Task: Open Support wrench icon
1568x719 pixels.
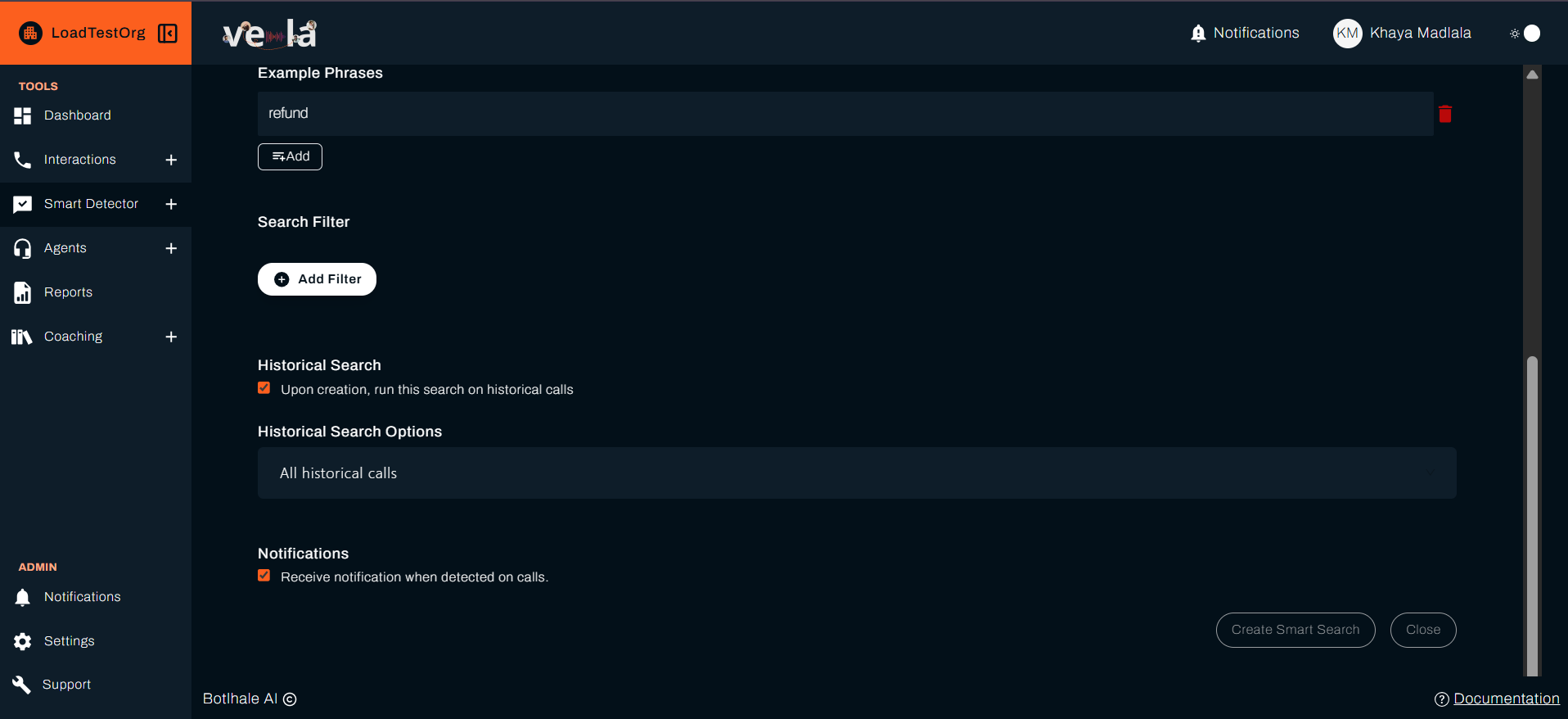Action: point(22,685)
